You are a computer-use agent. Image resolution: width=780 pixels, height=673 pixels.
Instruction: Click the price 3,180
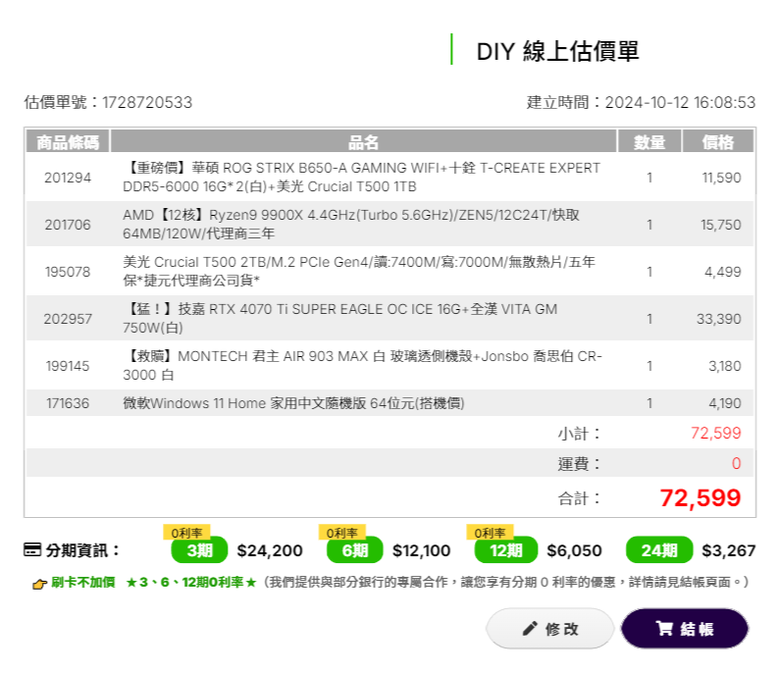[x=725, y=366]
